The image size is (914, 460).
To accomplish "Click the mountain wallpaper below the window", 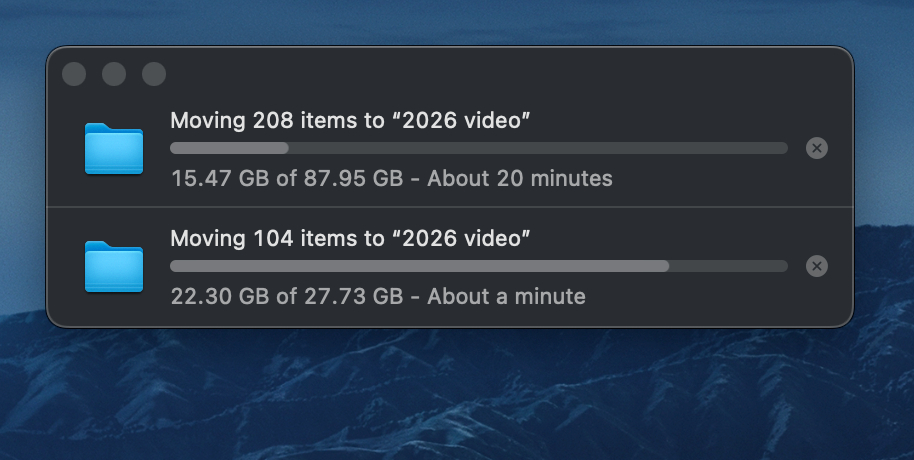I will [450, 400].
